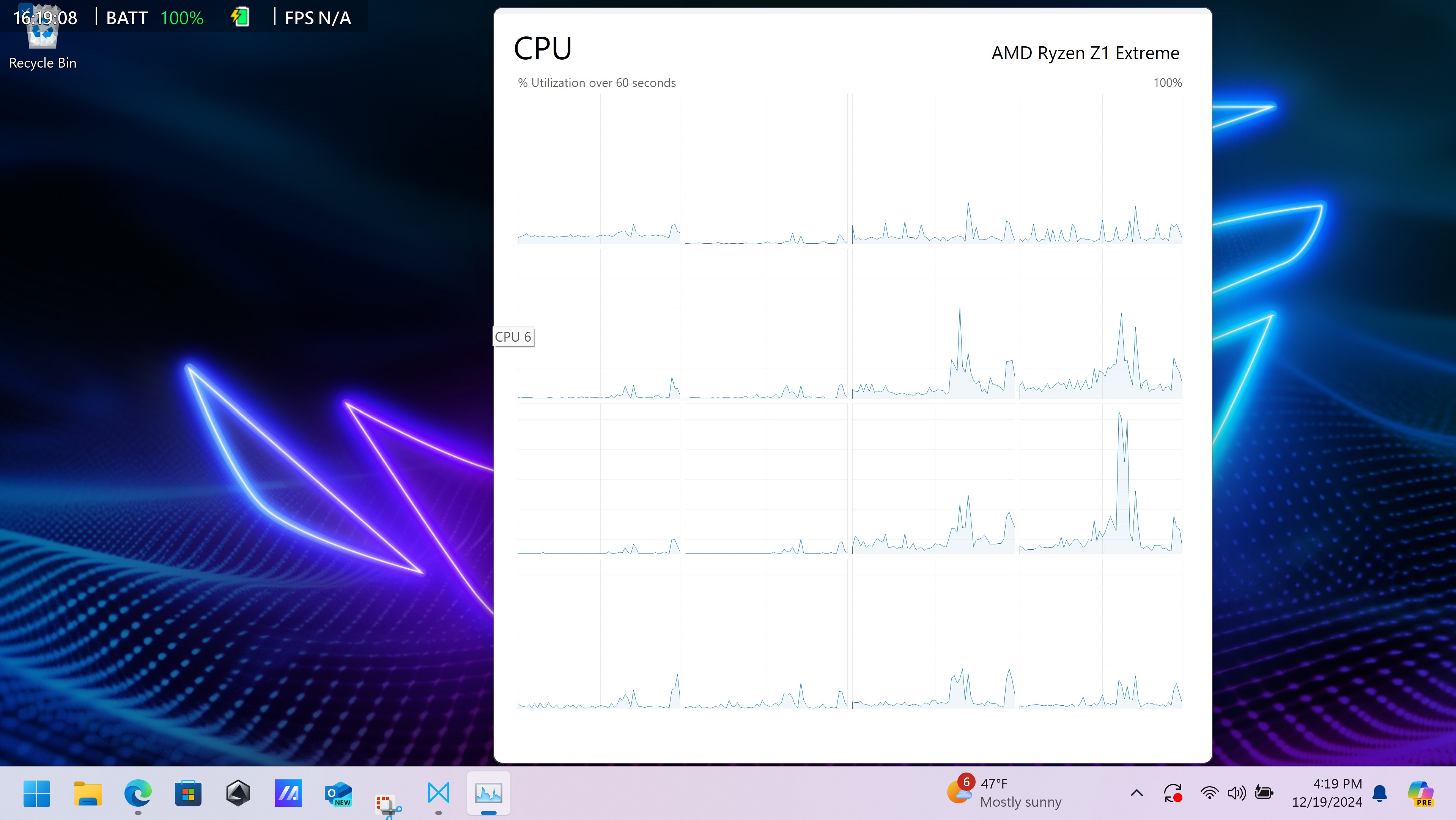Screen dimensions: 1456x820
Task: Launch Microsoft Edge from the taskbar
Action: [138, 793]
